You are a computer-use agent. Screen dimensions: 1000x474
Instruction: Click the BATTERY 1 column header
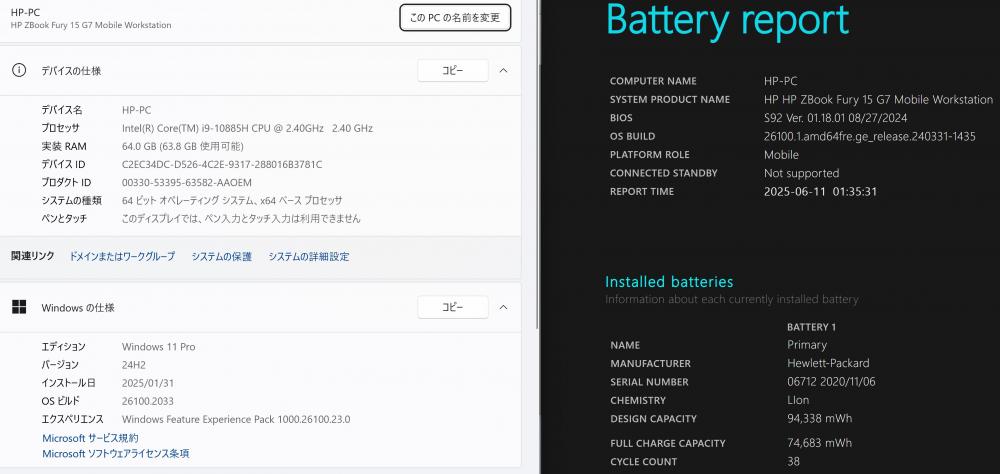click(811, 327)
